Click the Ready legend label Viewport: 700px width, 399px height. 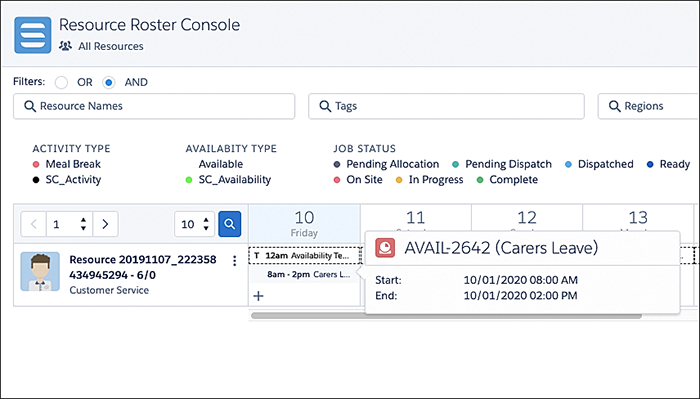click(675, 164)
